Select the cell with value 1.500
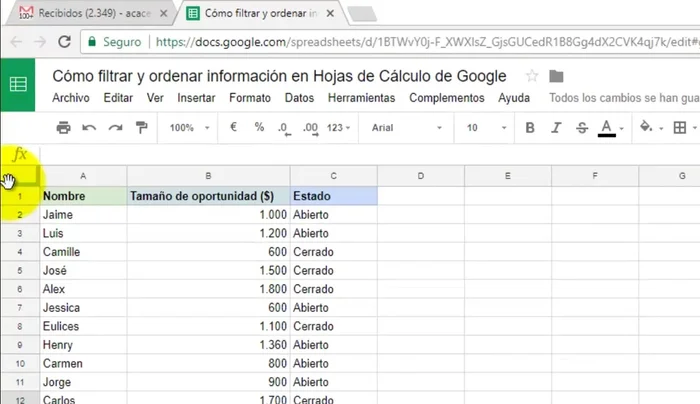The height and width of the screenshot is (404, 700). [x=208, y=271]
